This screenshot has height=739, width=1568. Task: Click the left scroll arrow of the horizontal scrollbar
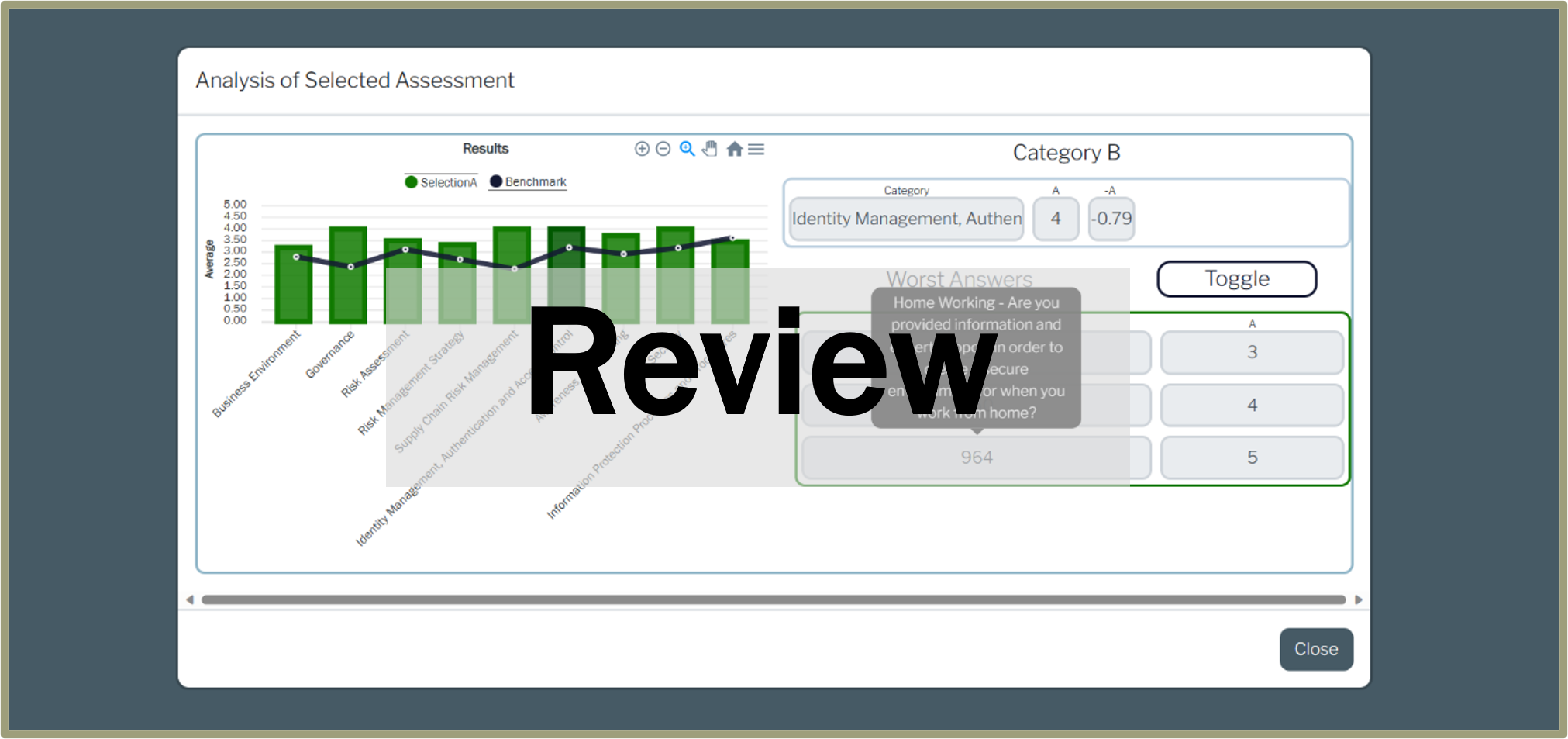(x=191, y=599)
